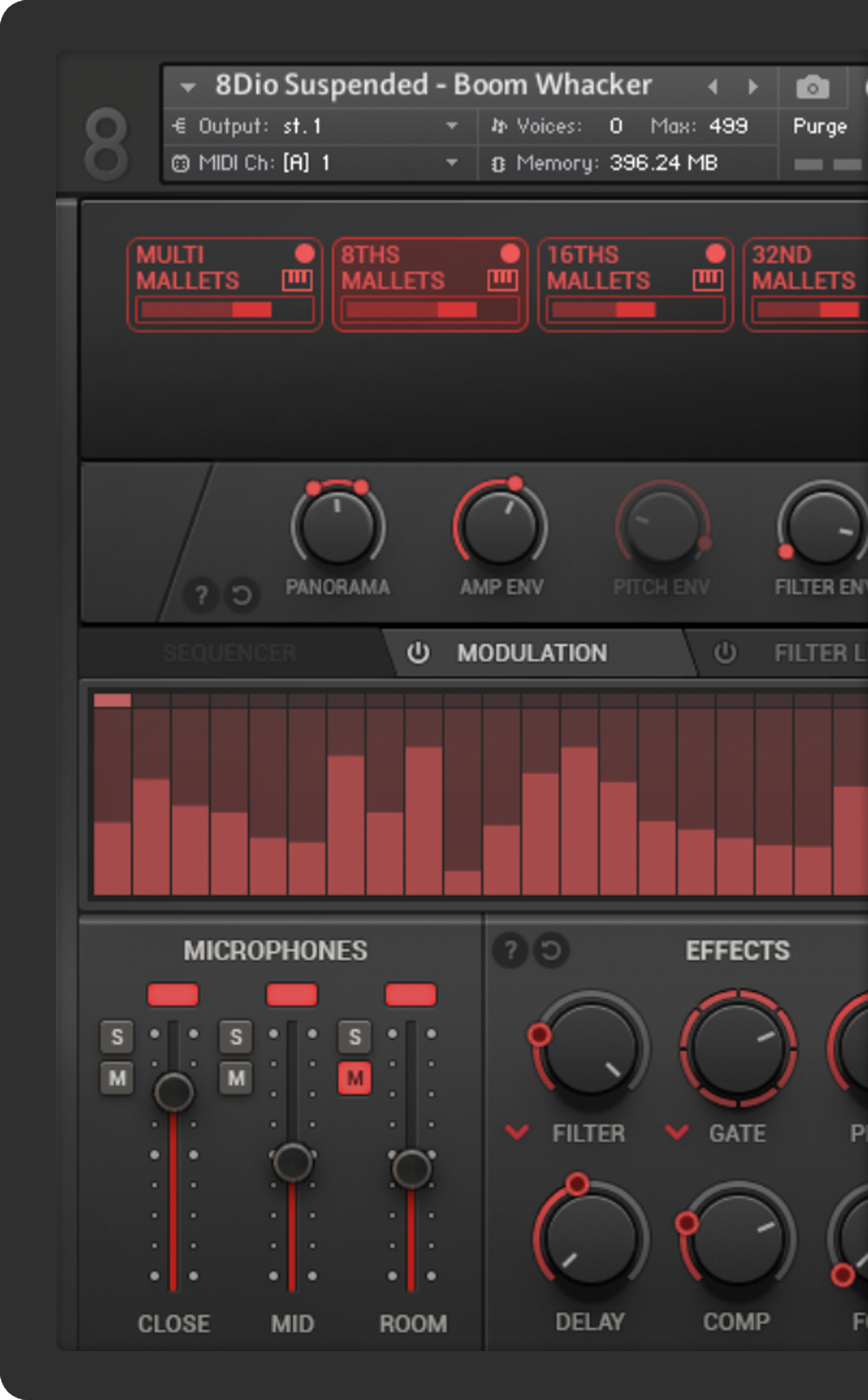868x1400 pixels.
Task: Open the Effects help question mark
Action: (510, 951)
